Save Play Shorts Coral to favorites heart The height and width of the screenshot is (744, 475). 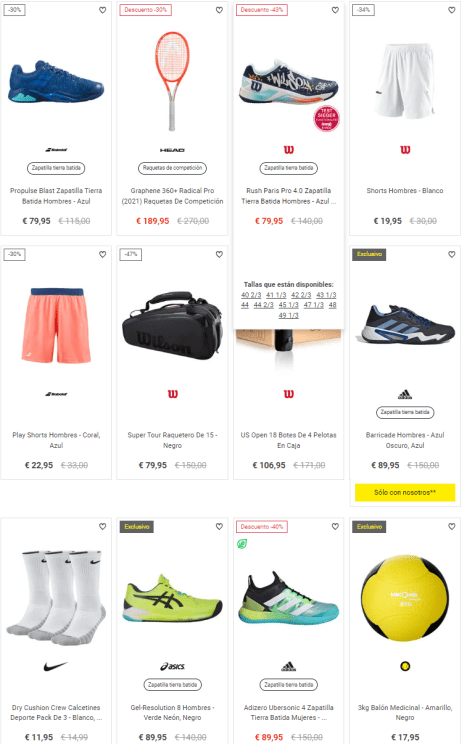click(x=102, y=254)
